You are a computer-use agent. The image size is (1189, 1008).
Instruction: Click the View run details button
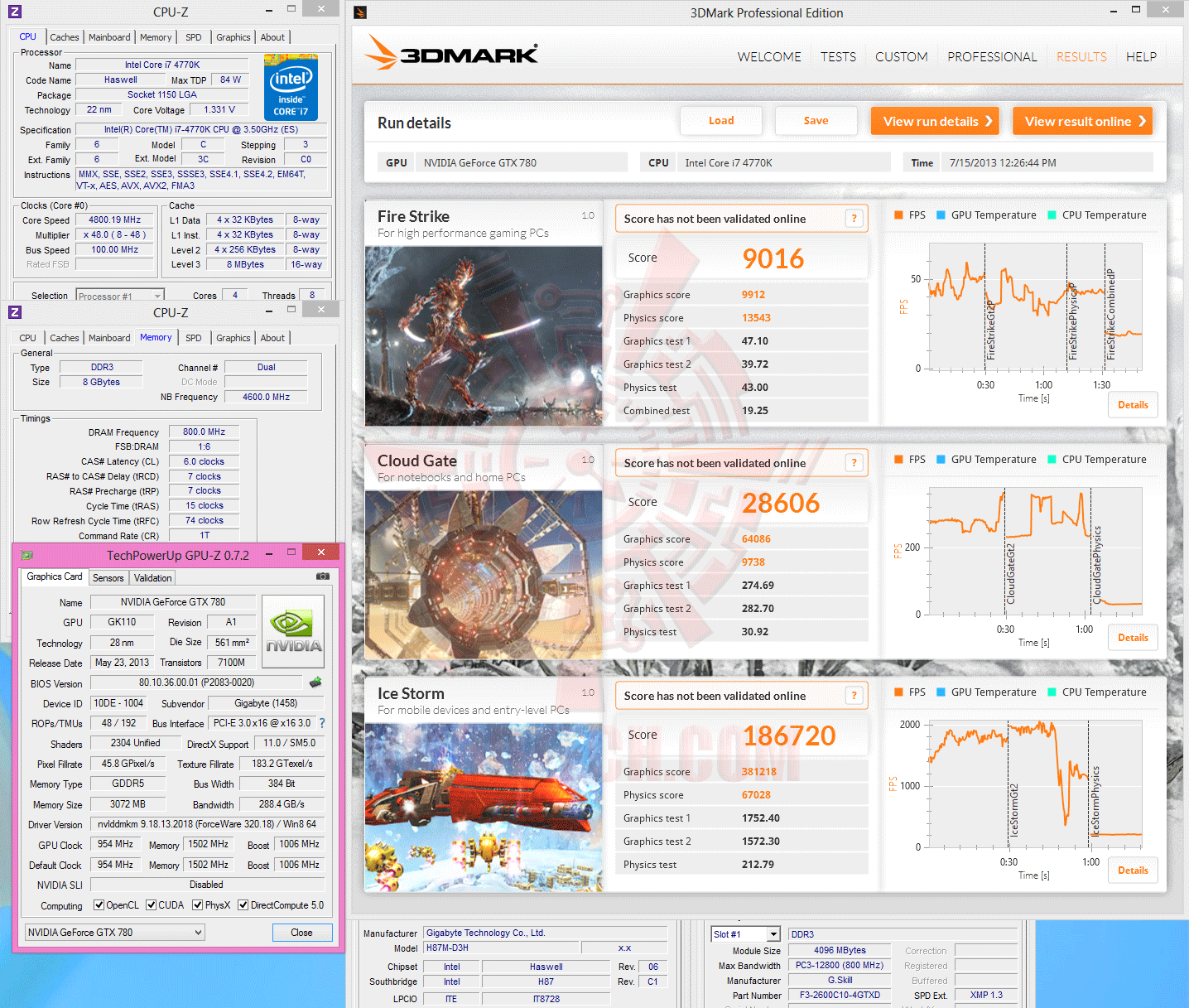click(x=935, y=121)
